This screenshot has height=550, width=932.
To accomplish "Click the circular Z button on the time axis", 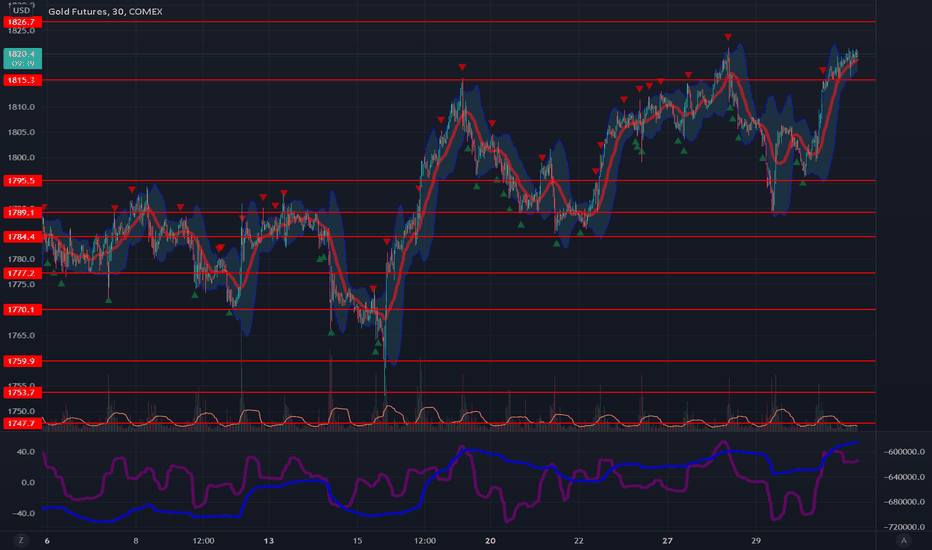I will coord(21,540).
